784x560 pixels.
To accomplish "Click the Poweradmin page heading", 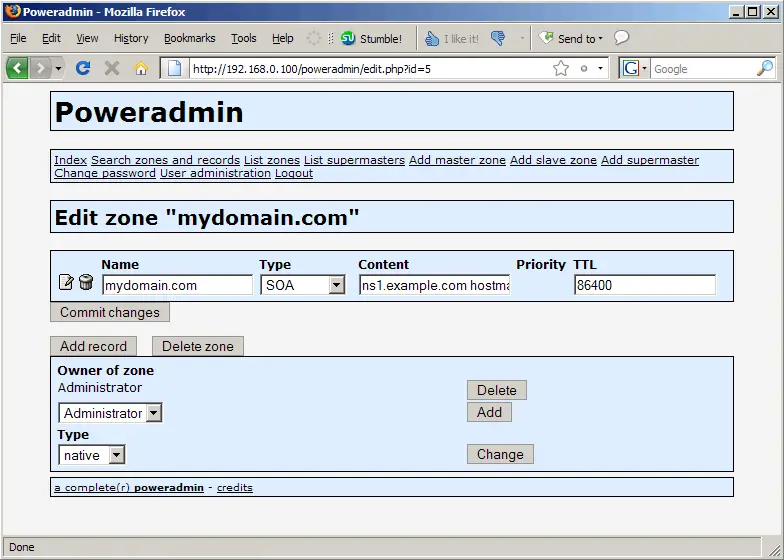I will point(149,112).
